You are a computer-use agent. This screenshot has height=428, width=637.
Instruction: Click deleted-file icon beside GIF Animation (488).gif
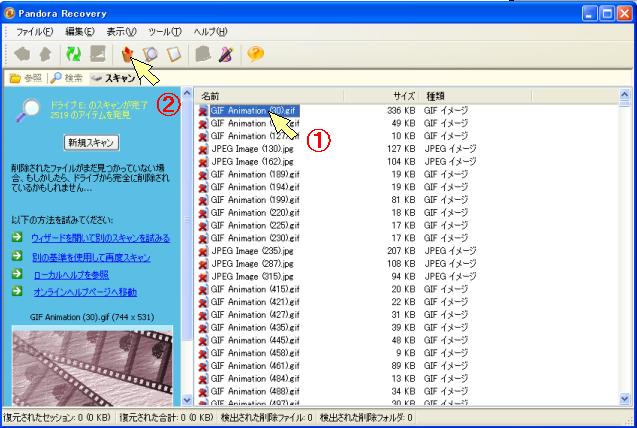tap(203, 392)
